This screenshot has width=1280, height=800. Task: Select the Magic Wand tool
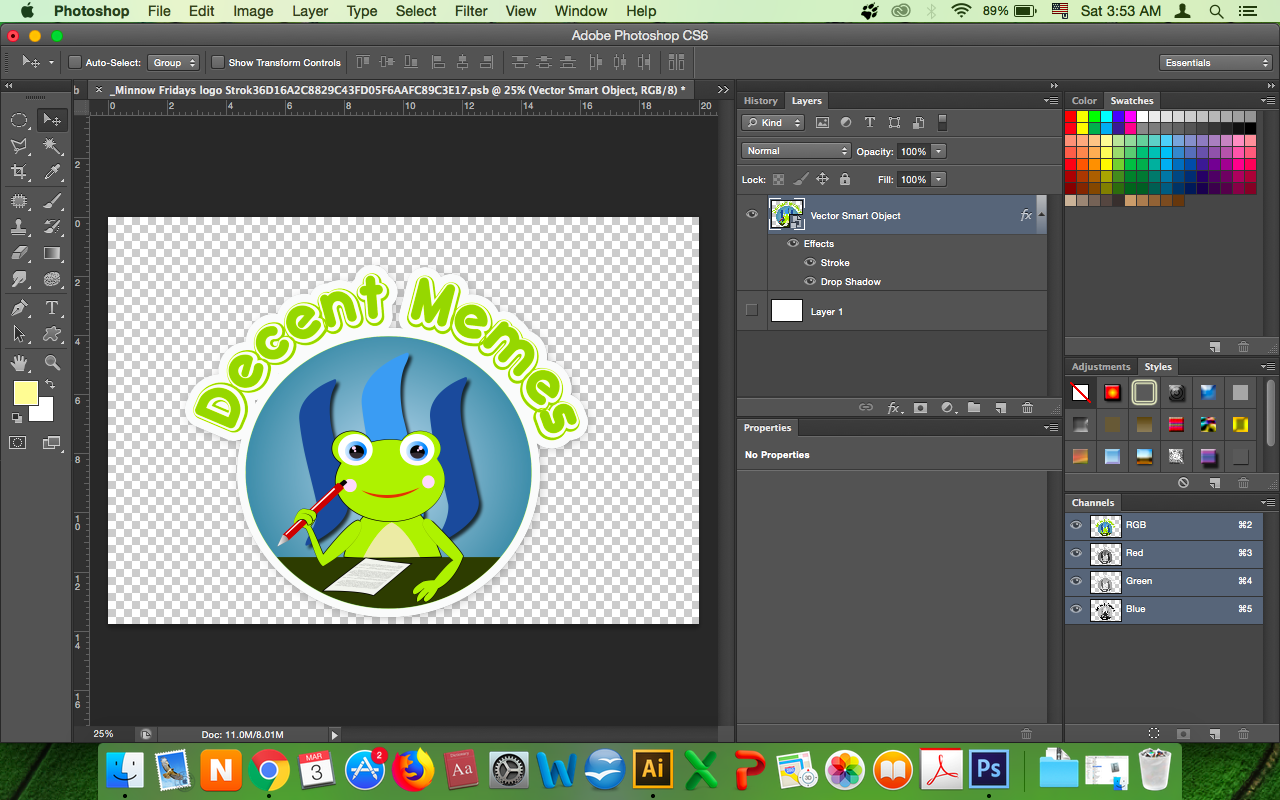52,147
